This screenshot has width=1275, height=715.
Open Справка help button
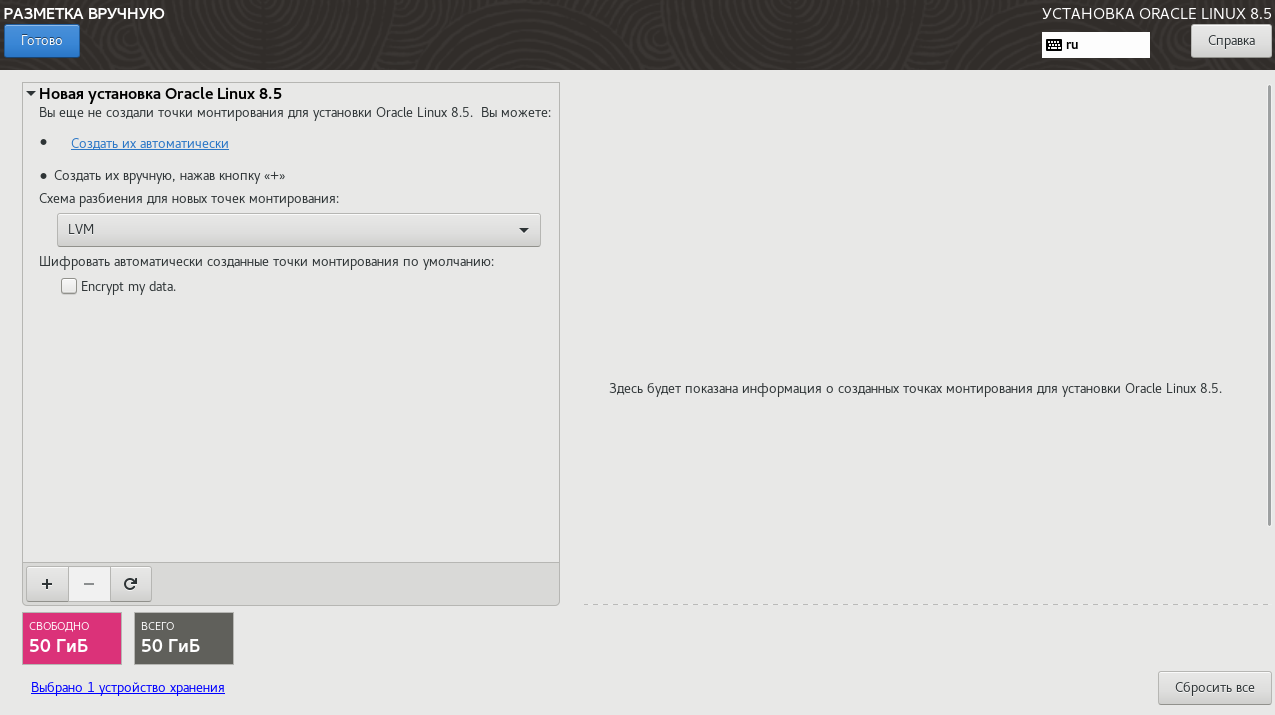(1231, 41)
